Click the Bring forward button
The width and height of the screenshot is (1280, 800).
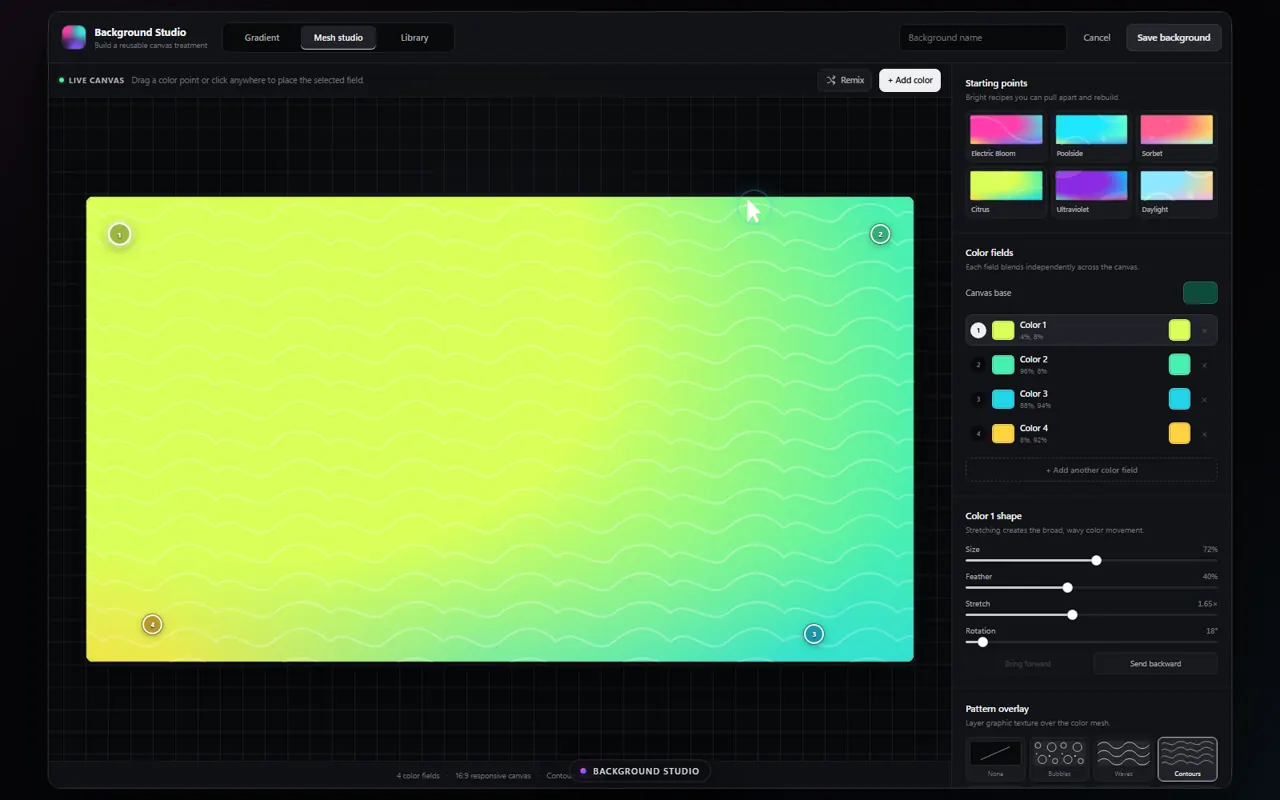pos(1027,664)
